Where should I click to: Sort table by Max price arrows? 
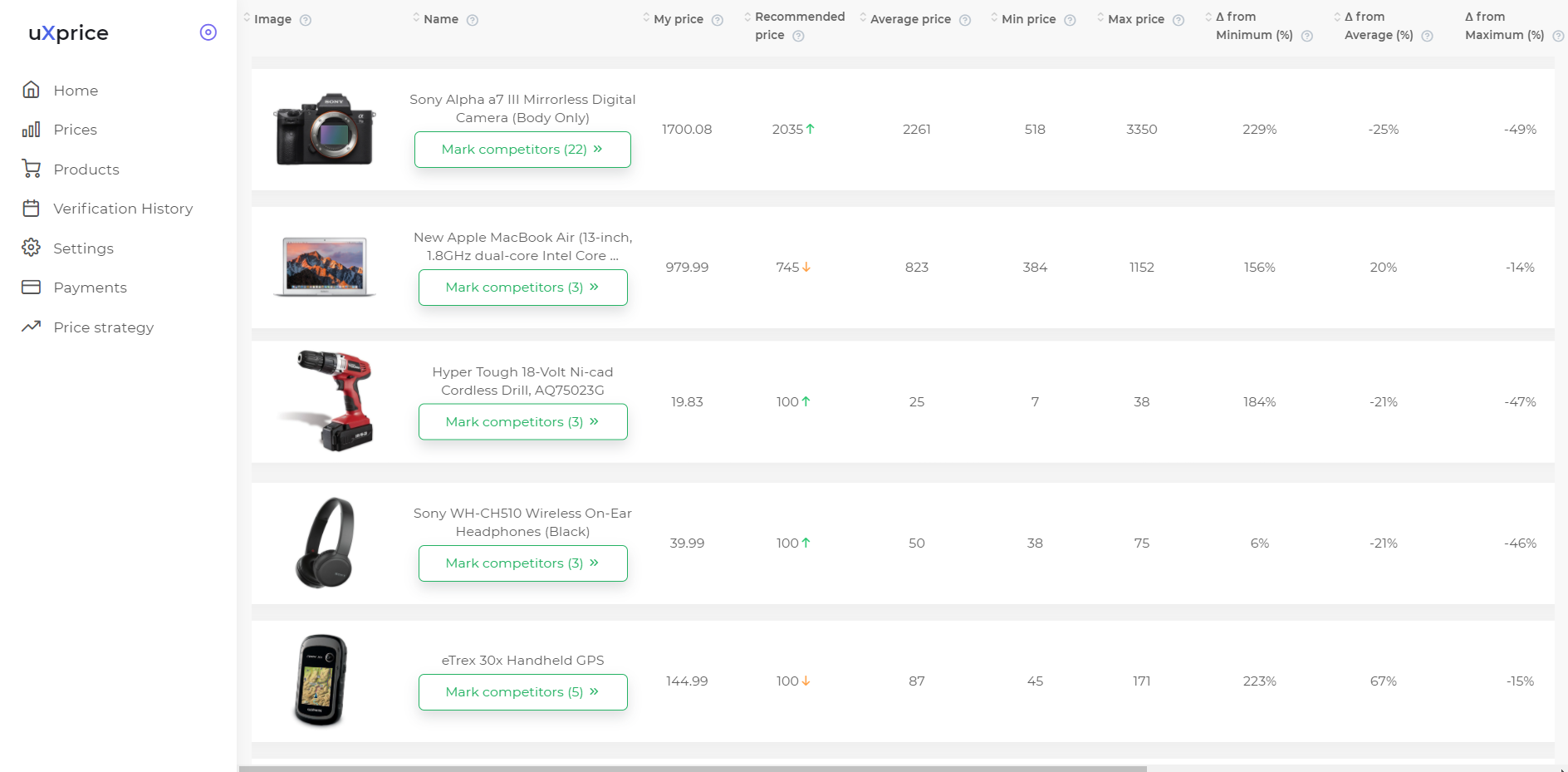click(x=1100, y=17)
